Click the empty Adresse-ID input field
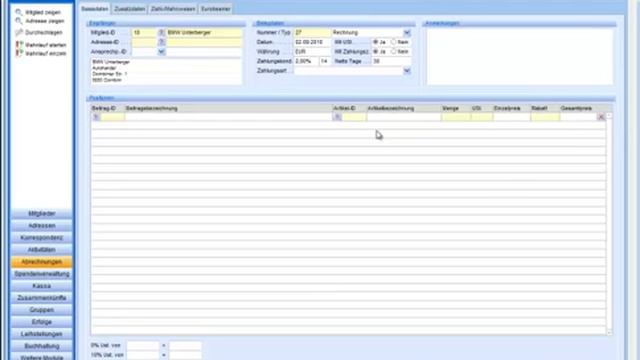Viewport: 640px width, 360px height. (x=144, y=42)
